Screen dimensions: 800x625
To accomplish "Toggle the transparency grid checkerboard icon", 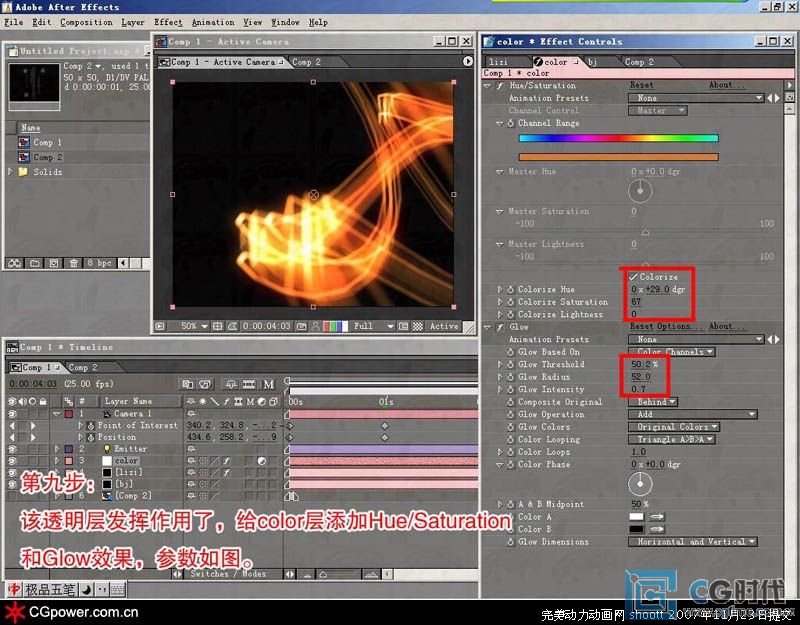I will tap(417, 326).
